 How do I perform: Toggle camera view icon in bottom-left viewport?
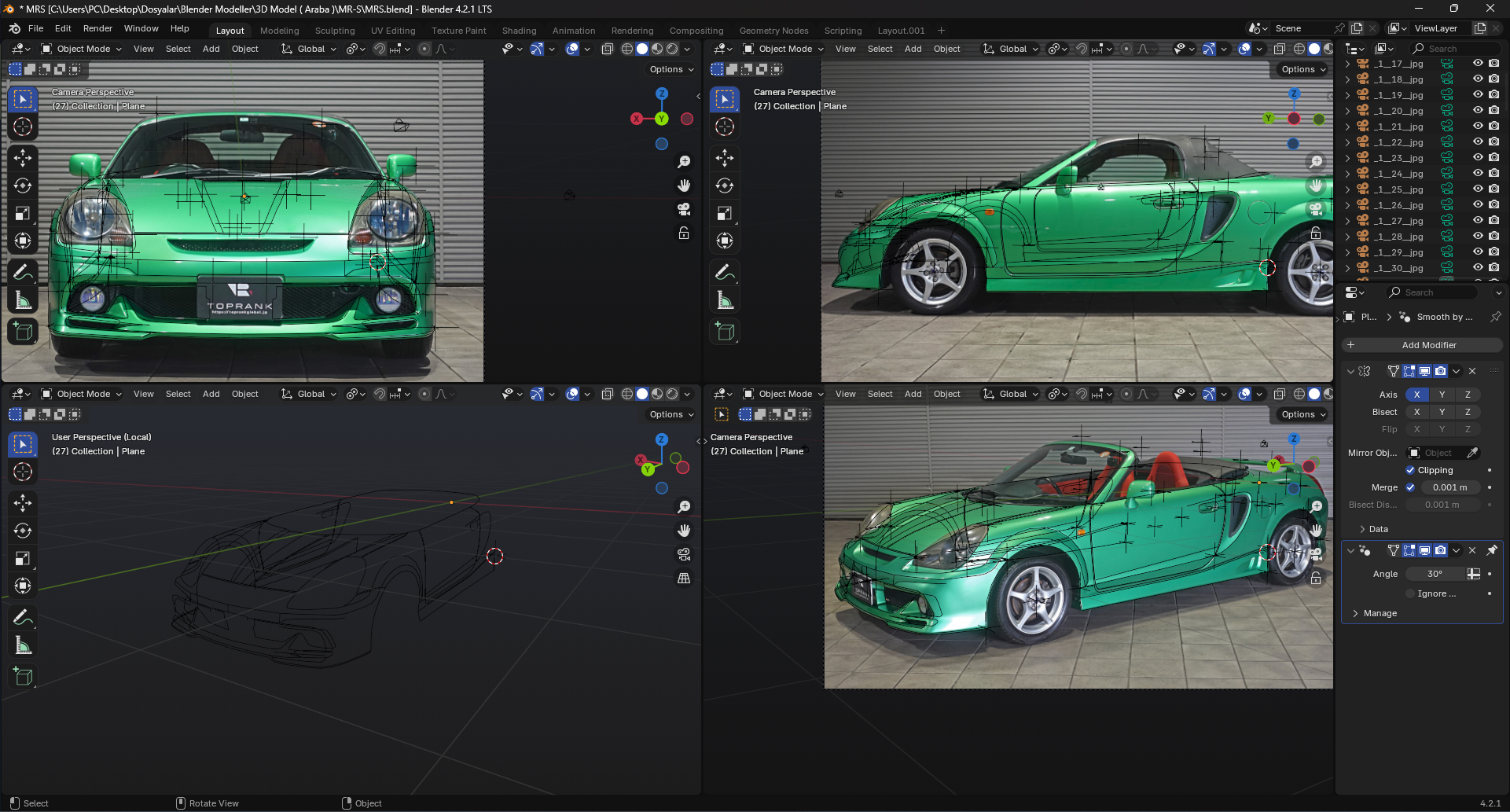(684, 555)
